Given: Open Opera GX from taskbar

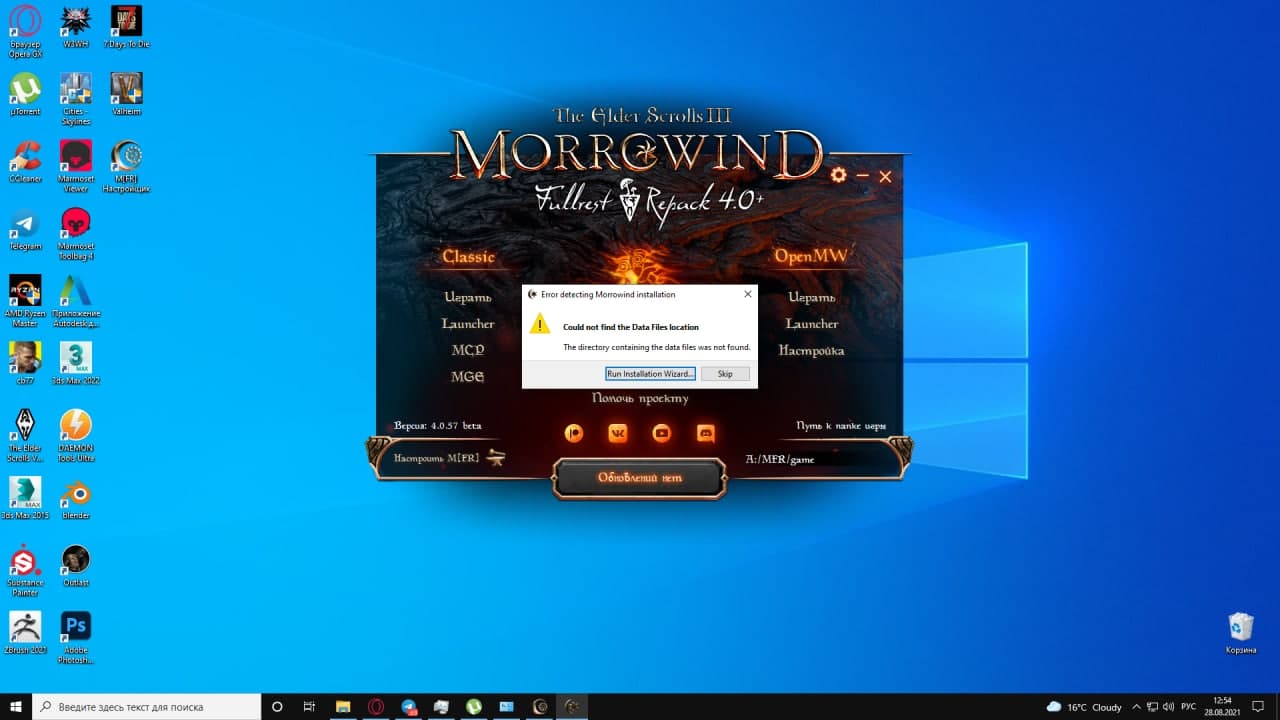Looking at the screenshot, I should point(376,706).
